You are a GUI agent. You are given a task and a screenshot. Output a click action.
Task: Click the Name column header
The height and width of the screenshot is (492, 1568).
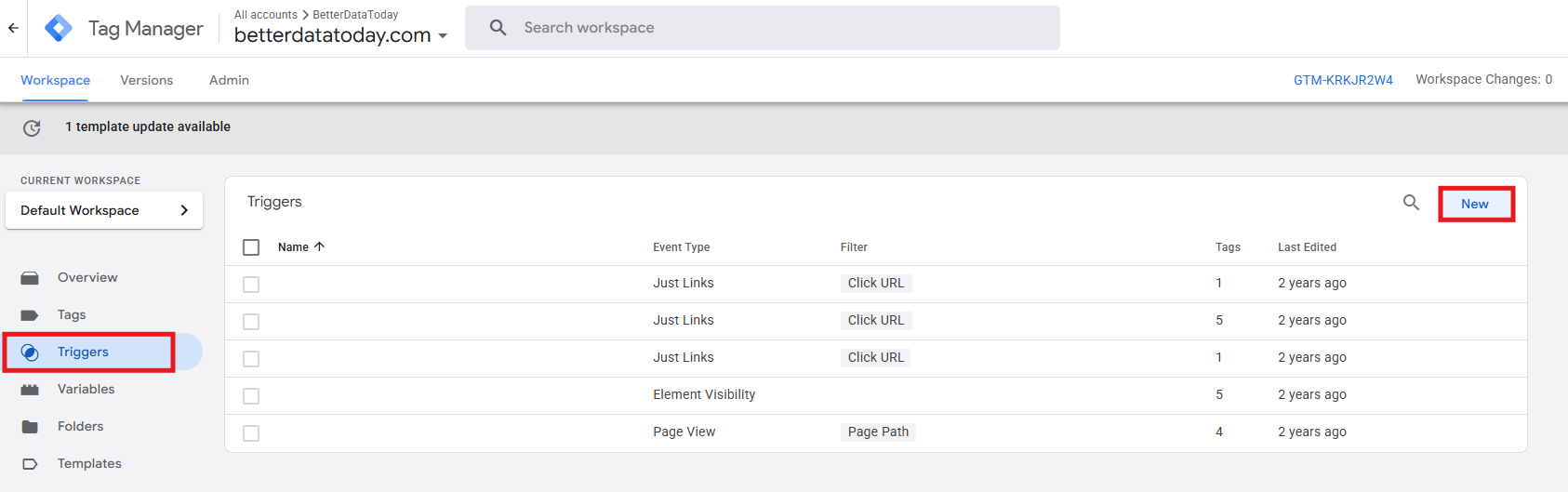(x=293, y=247)
